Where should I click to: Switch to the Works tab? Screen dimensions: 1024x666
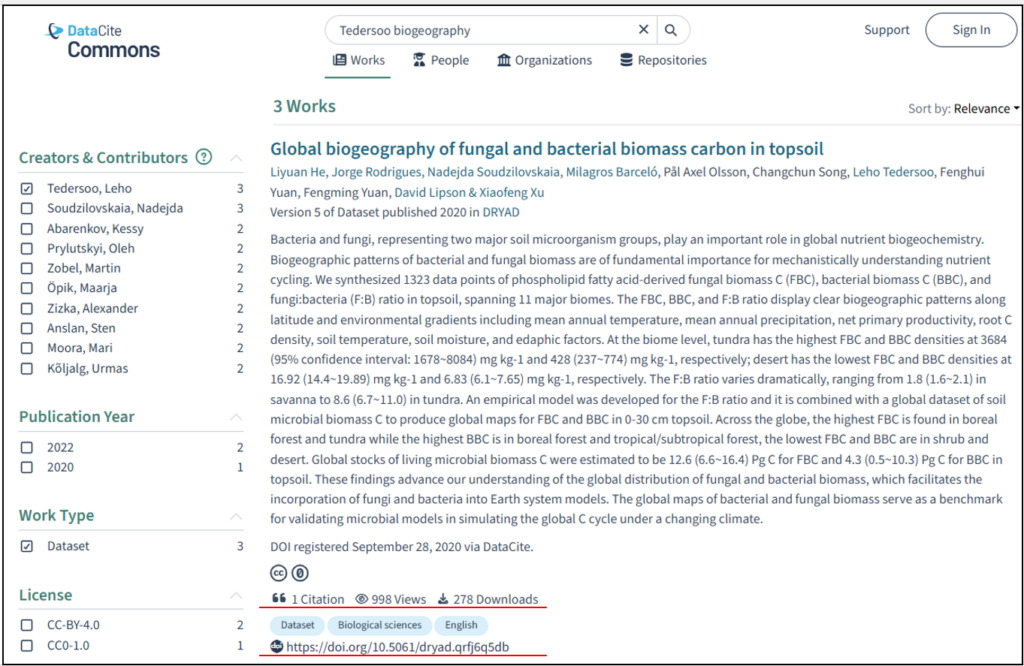click(359, 60)
